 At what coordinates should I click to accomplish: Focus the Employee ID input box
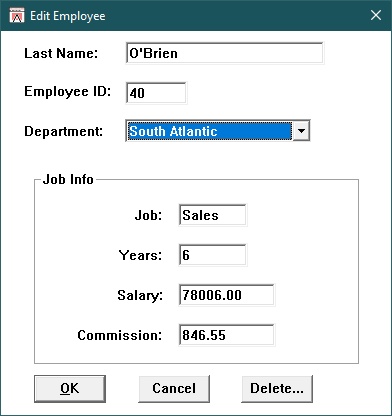point(156,93)
